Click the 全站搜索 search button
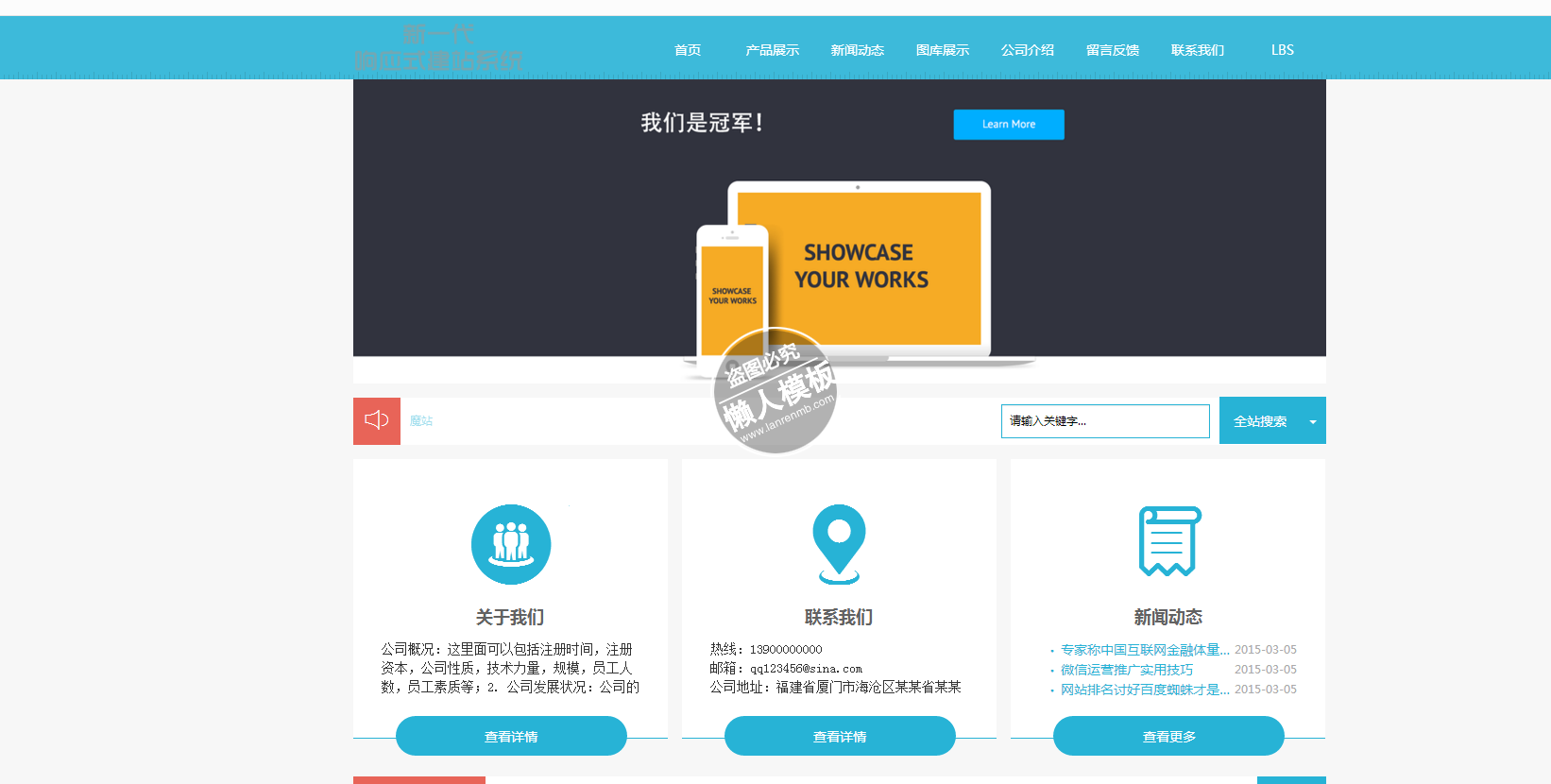 (x=1260, y=421)
